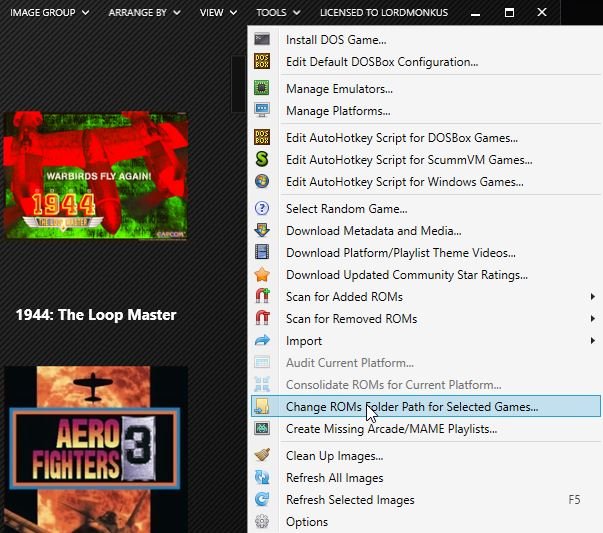Expand the Scan for Removed ROMs submenu arrow
Image resolution: width=603 pixels, height=533 pixels.
(593, 318)
